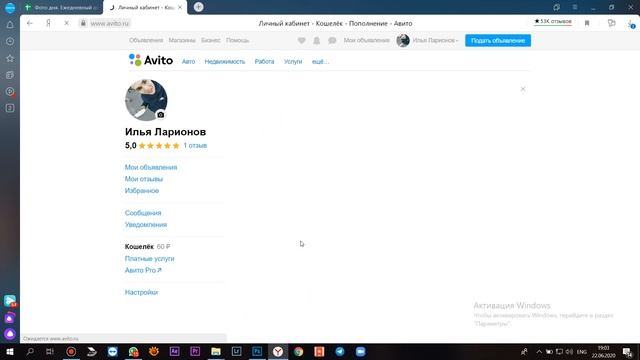This screenshot has width=640, height=360.
Task: Open Yandex home via the Я button
Action: tap(48, 23)
